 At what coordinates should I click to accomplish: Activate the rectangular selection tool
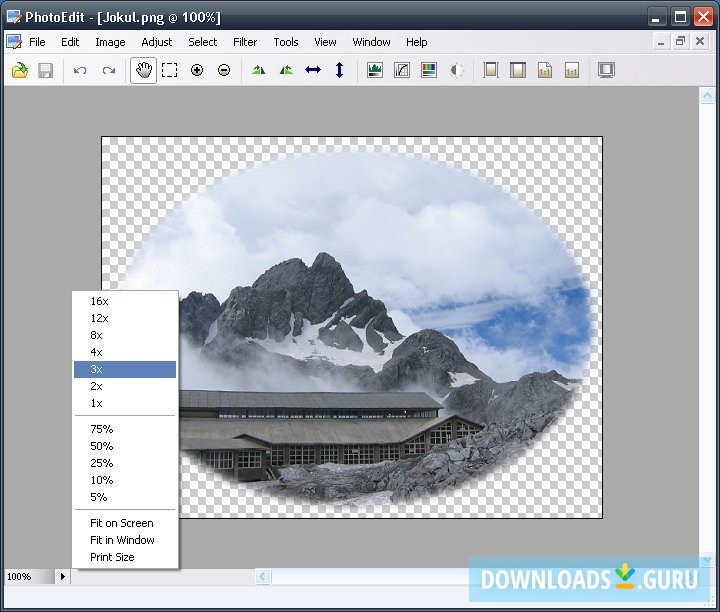[x=170, y=70]
